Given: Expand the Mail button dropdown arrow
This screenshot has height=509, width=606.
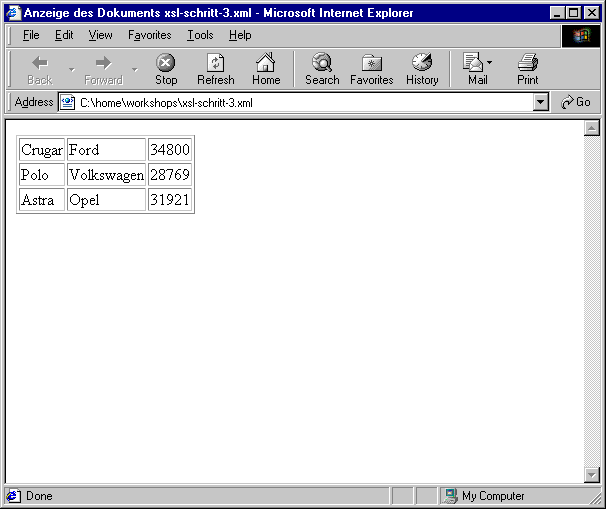Looking at the screenshot, I should pos(489,62).
